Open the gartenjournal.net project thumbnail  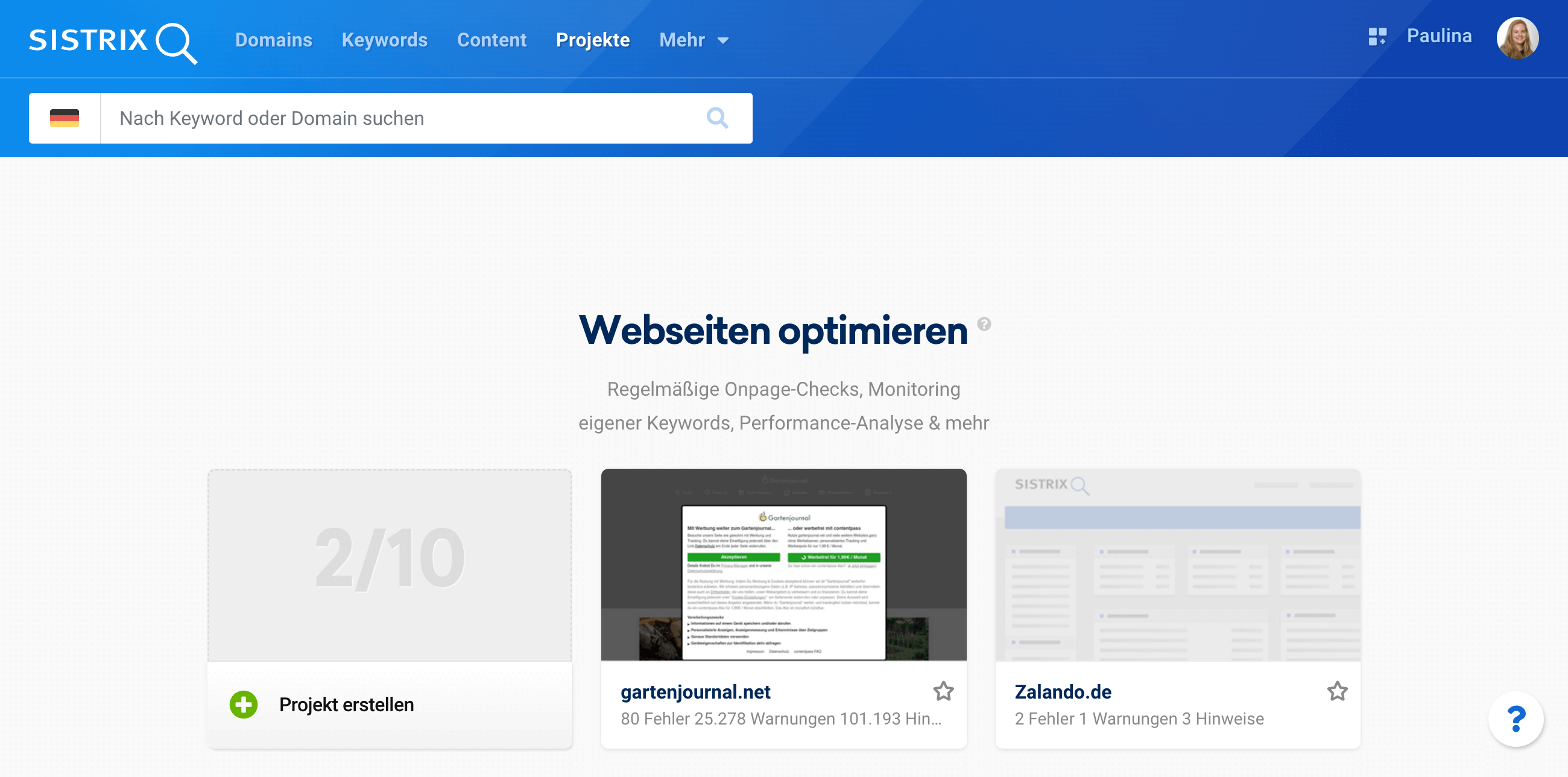783,565
